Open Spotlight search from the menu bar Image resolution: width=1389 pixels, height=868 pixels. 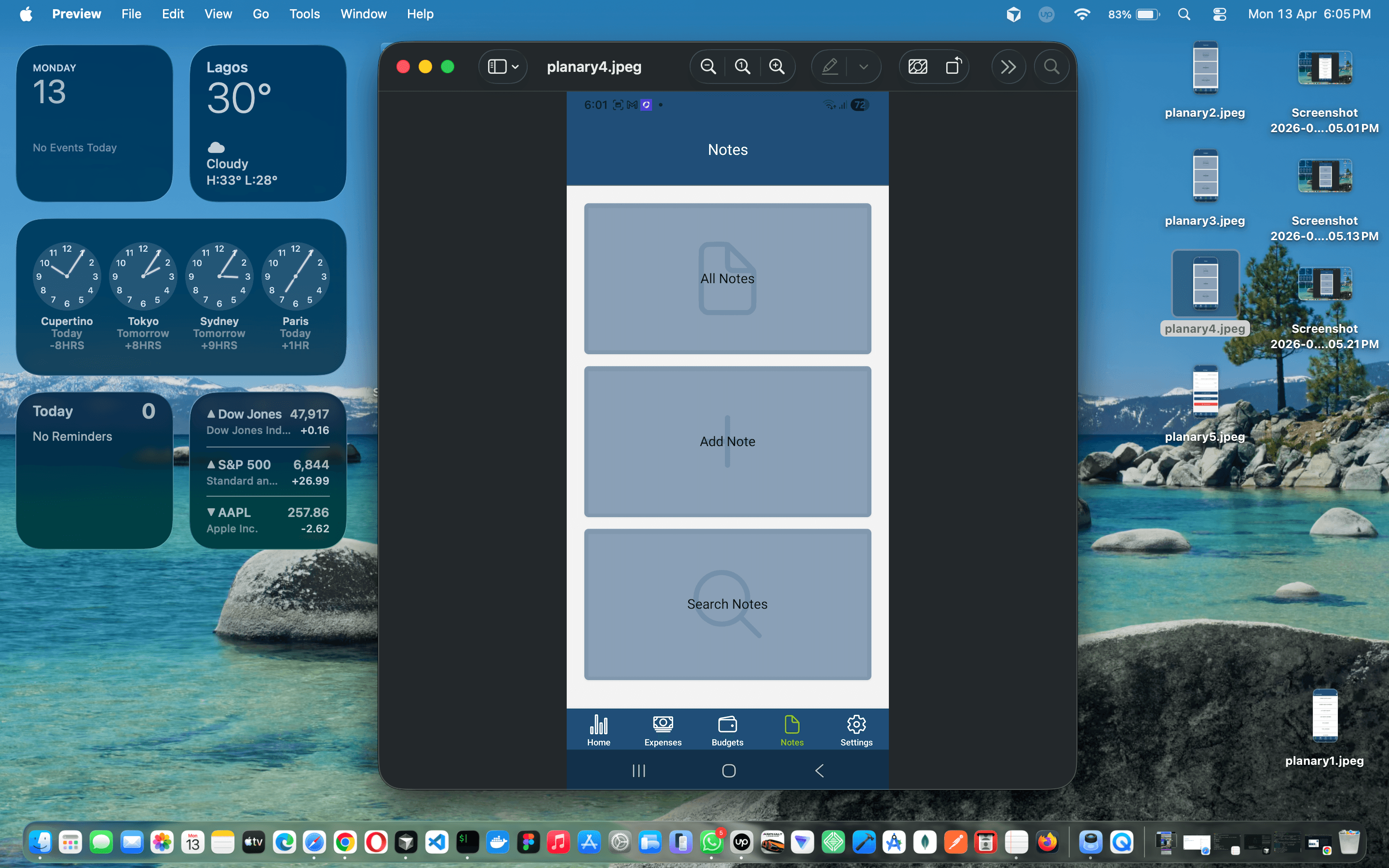pos(1184,14)
